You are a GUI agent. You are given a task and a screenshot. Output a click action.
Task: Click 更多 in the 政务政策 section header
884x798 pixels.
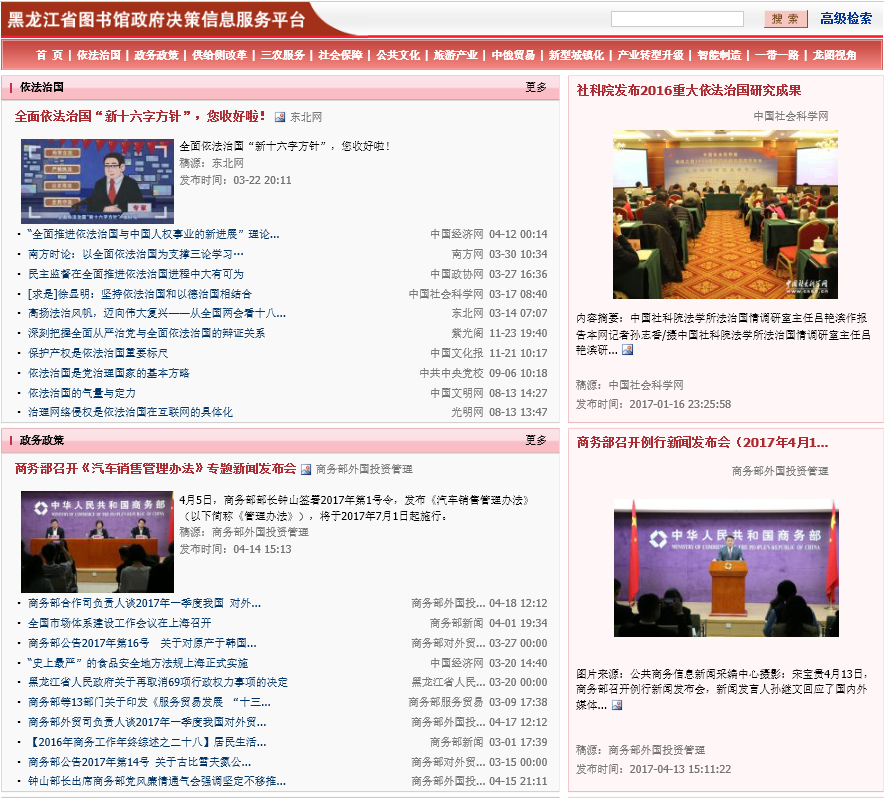536,440
